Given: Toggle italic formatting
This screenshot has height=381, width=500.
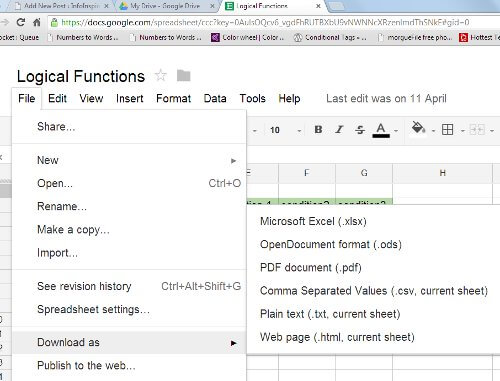Looking at the screenshot, I should coord(339,130).
